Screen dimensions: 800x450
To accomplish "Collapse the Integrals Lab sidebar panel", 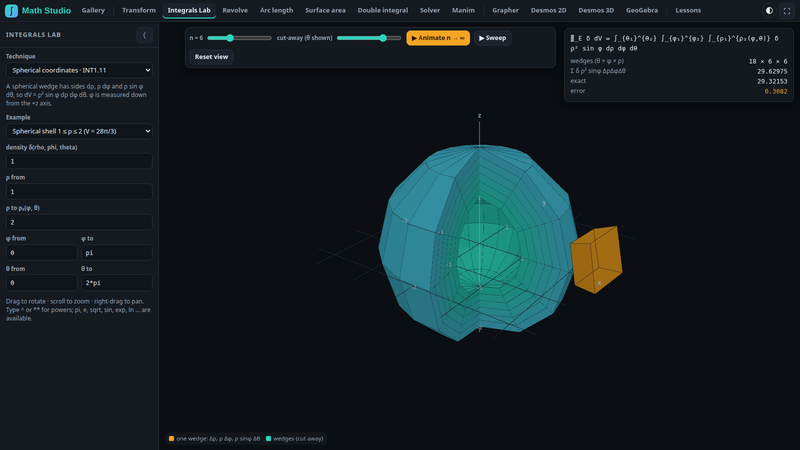I will tap(144, 35).
